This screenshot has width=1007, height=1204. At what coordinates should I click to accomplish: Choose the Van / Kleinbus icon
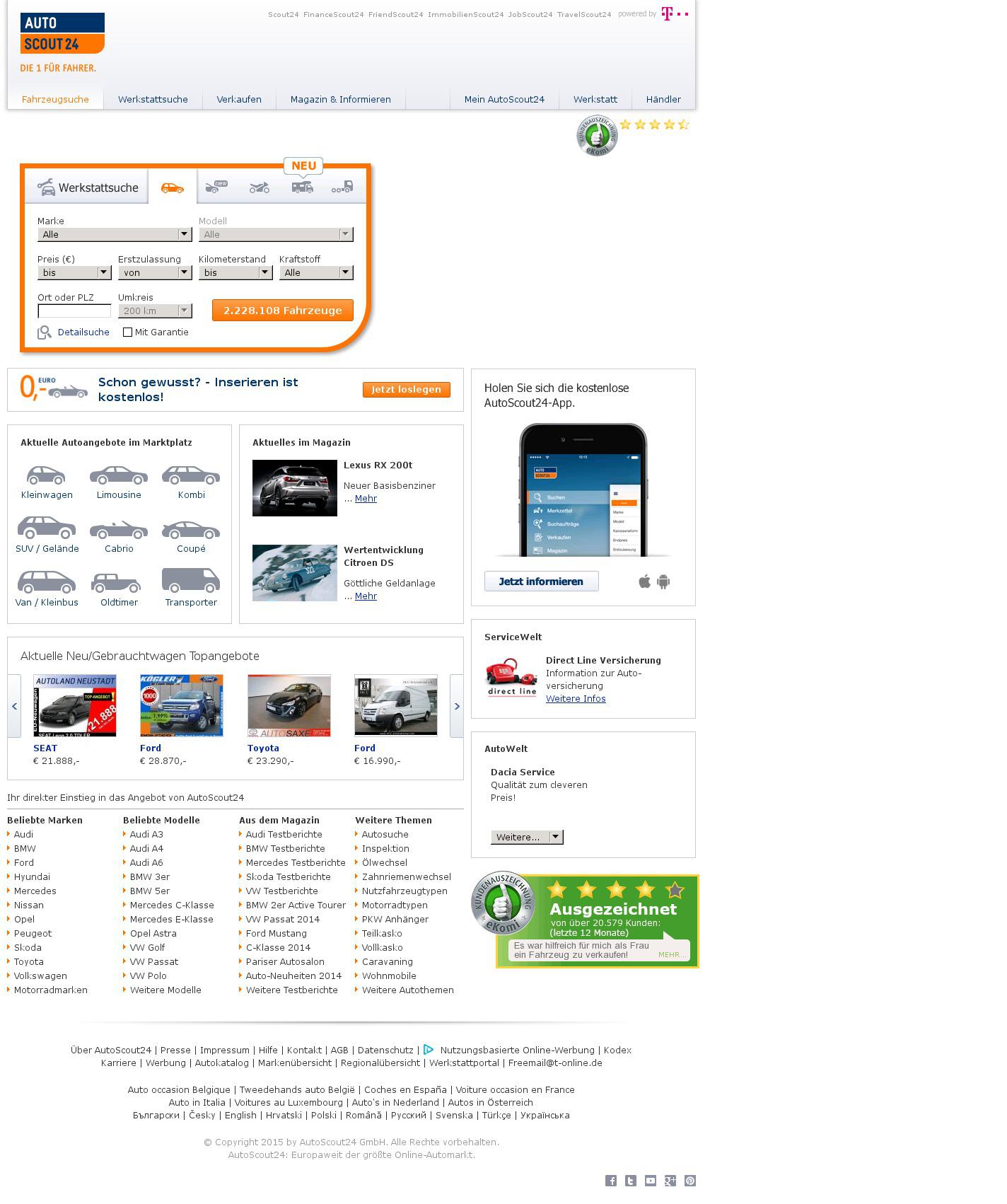click(47, 581)
